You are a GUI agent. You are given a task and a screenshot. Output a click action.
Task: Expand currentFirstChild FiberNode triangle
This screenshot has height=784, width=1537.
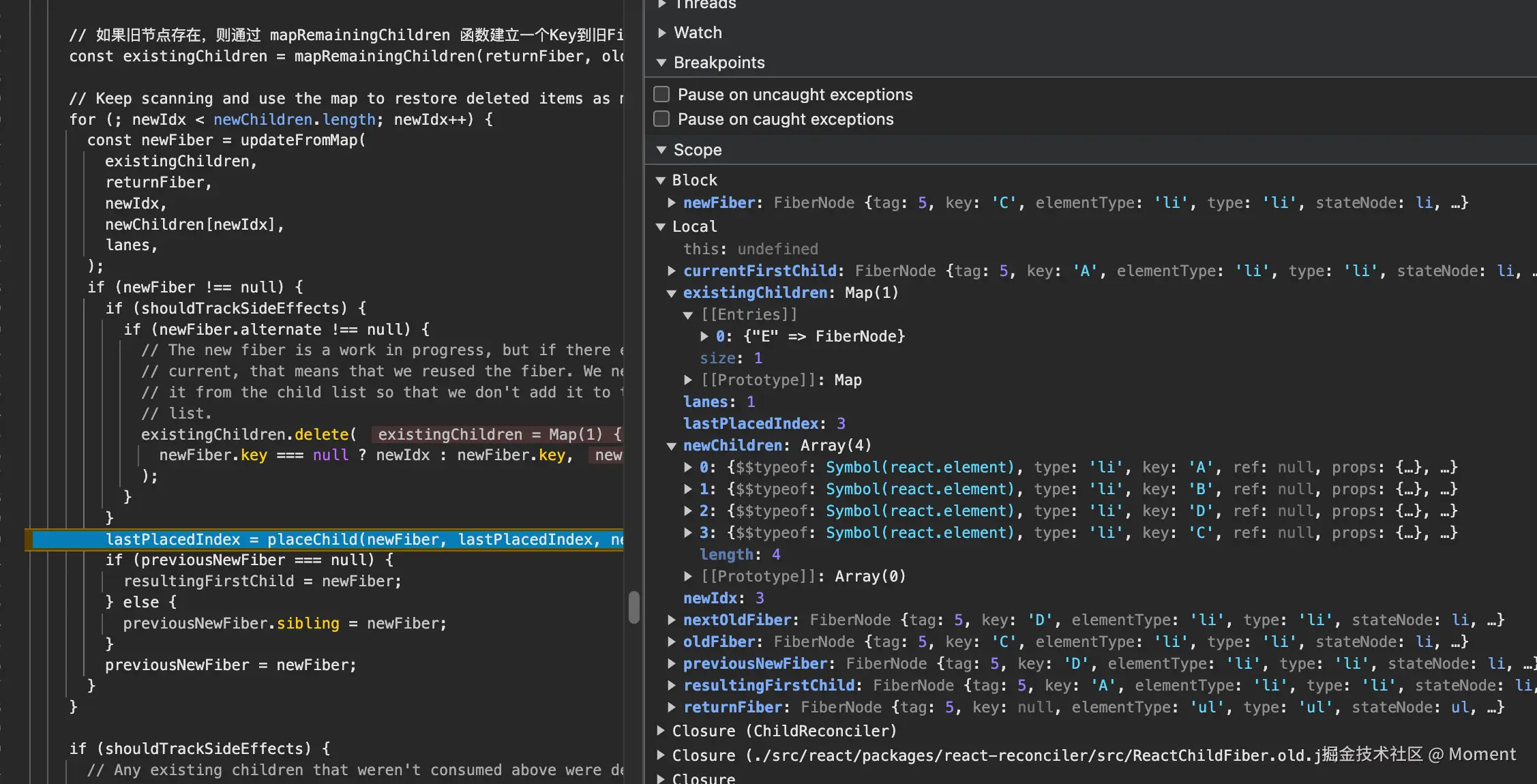(x=672, y=271)
